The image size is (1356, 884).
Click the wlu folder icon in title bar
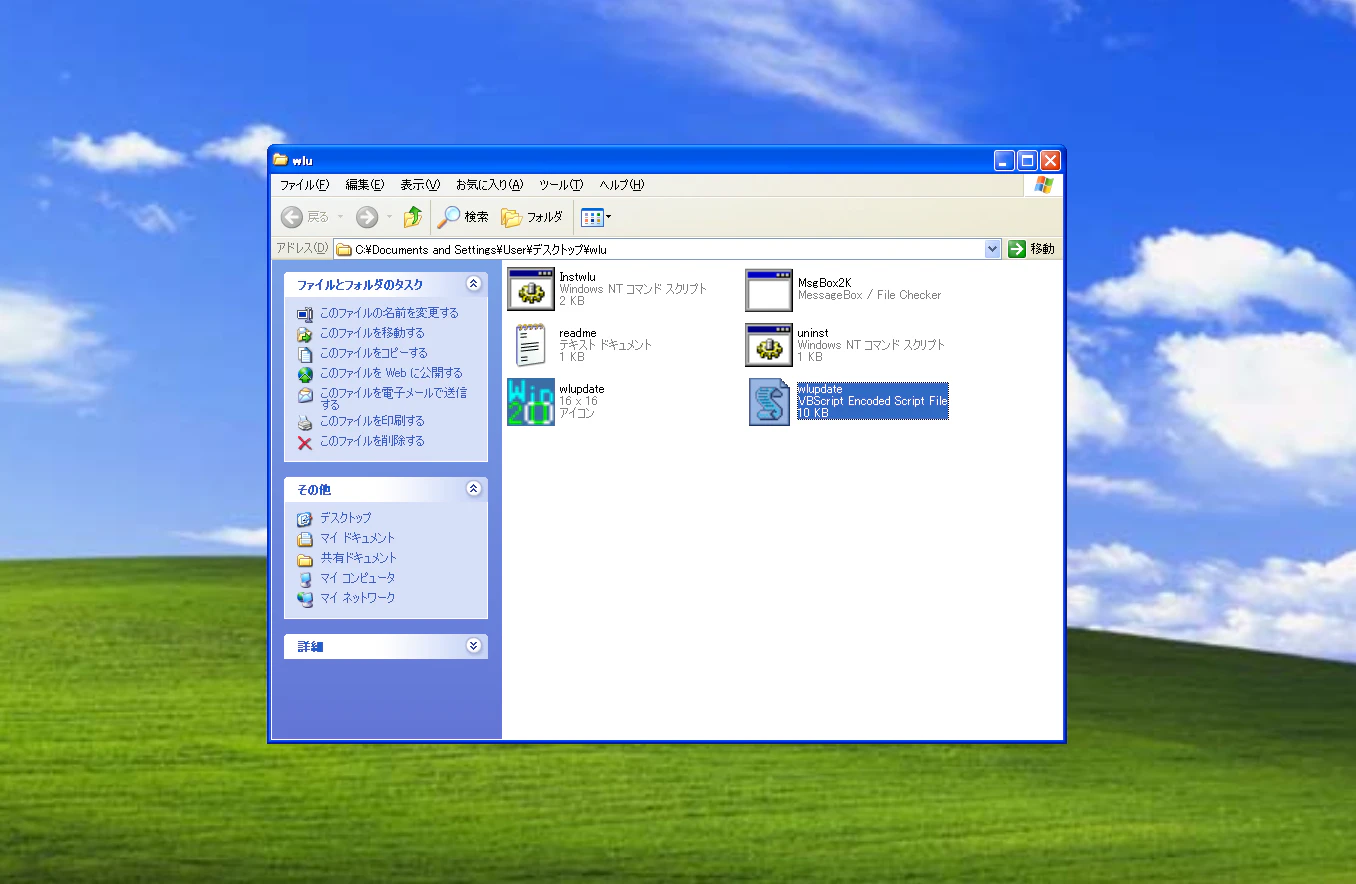pos(280,160)
